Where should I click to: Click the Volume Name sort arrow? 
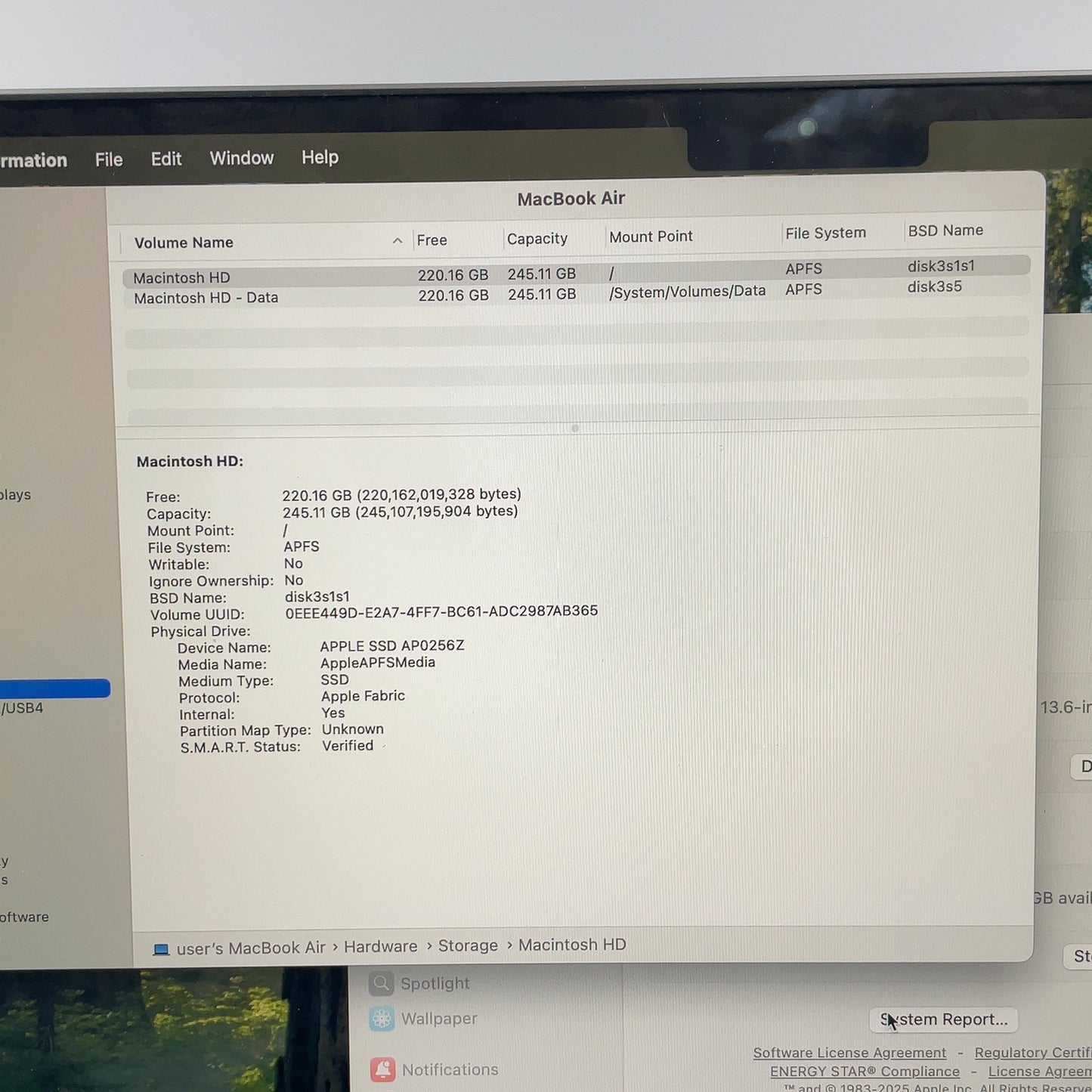(398, 240)
